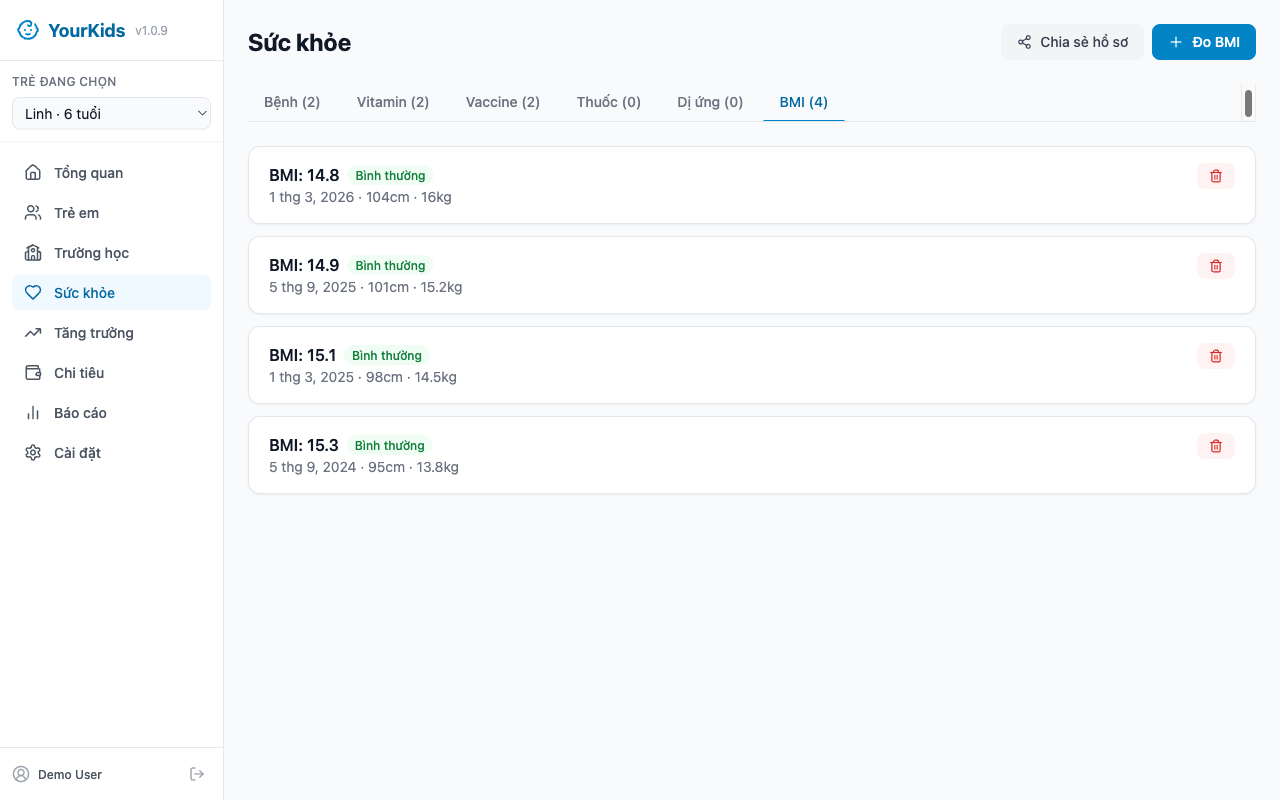1280x800 pixels.
Task: Click the text 5 thg 9, 2024 · 95cm · 13.8kg
Action: tap(364, 467)
